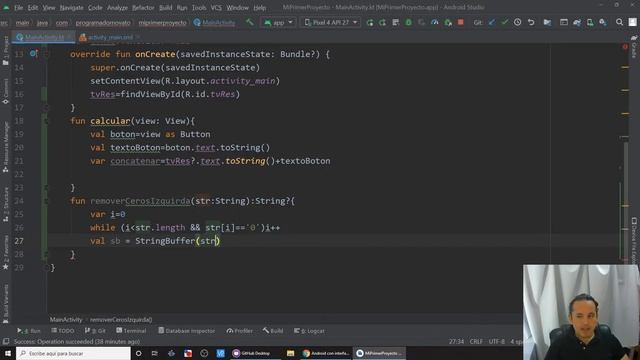Open the File menu
This screenshot has width=640, height=360.
[x=18, y=8]
